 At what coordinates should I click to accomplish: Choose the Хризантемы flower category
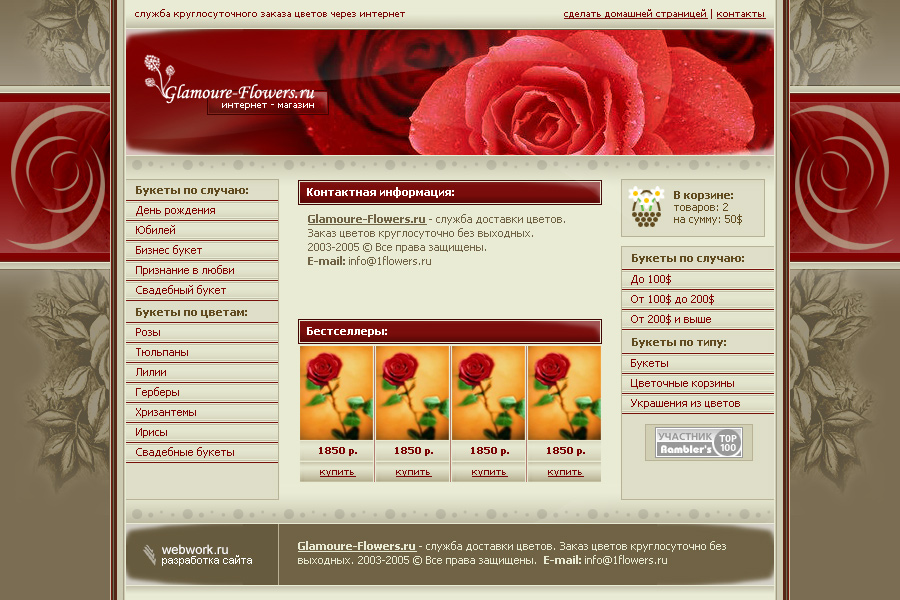pyautogui.click(x=166, y=412)
